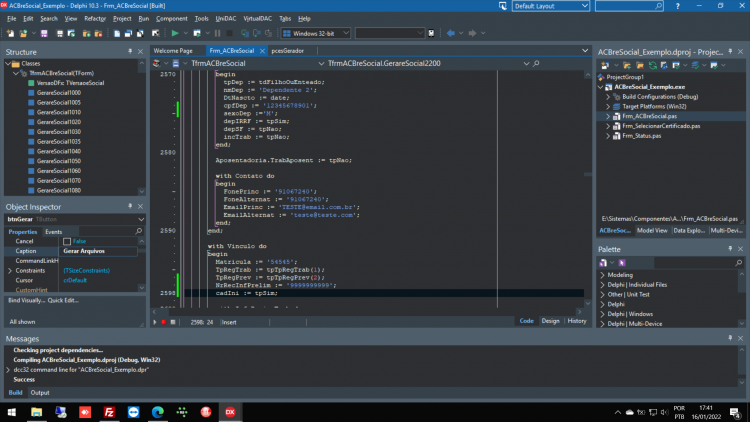Click the Quick Edit link
This screenshot has height=422, width=750.
coord(63,300)
